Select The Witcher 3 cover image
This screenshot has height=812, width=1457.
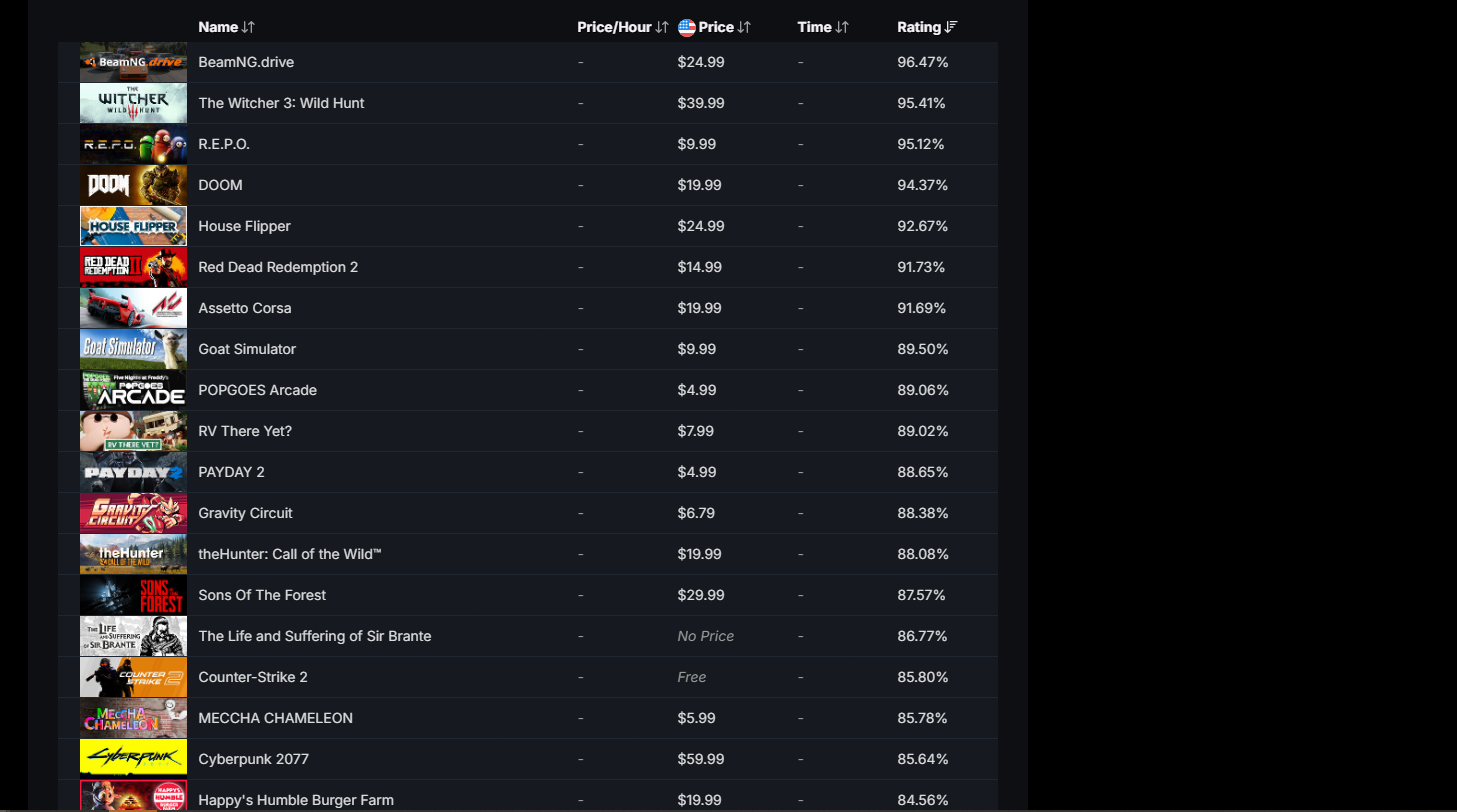(x=133, y=103)
